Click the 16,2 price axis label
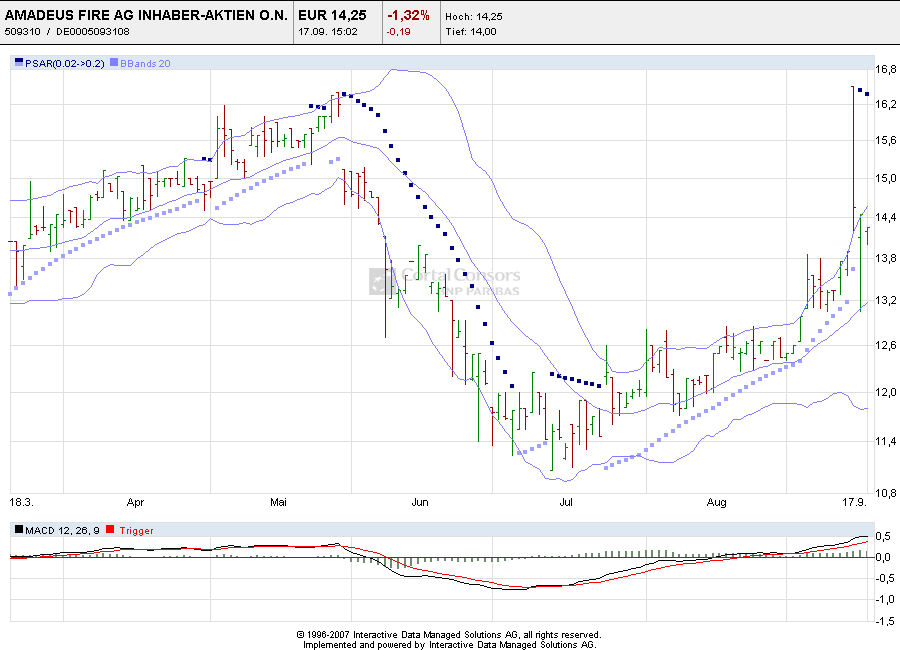 tap(886, 104)
